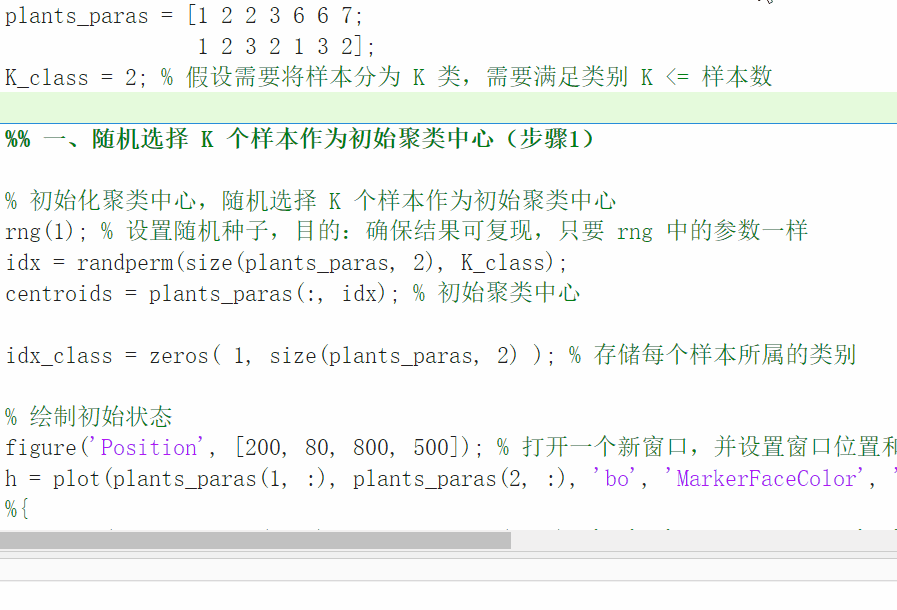The height and width of the screenshot is (610, 897).
Task: Click K_class in the K_class = 2 line
Action: click(47, 77)
